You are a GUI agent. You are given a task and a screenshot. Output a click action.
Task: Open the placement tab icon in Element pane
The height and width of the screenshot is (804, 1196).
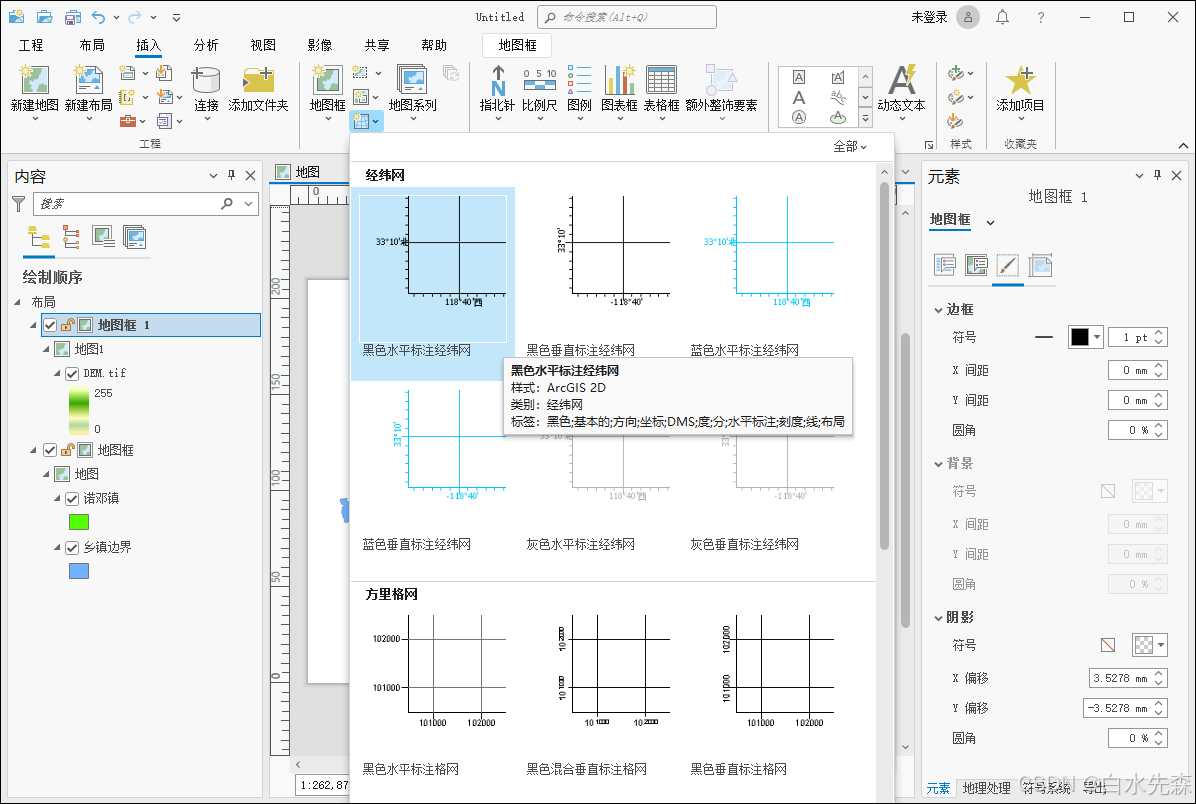pos(1040,265)
